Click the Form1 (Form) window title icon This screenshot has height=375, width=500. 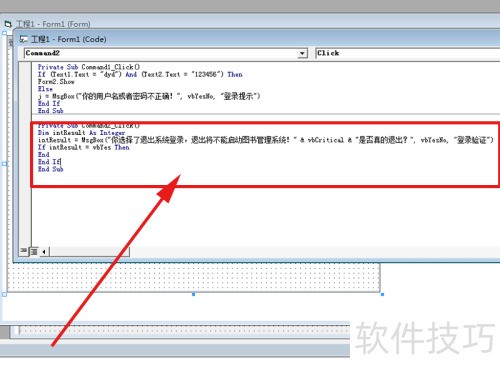tap(8, 24)
